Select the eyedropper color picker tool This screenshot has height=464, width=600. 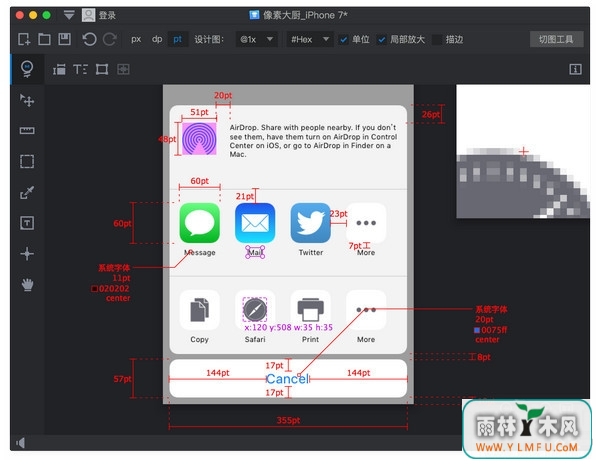[27, 192]
